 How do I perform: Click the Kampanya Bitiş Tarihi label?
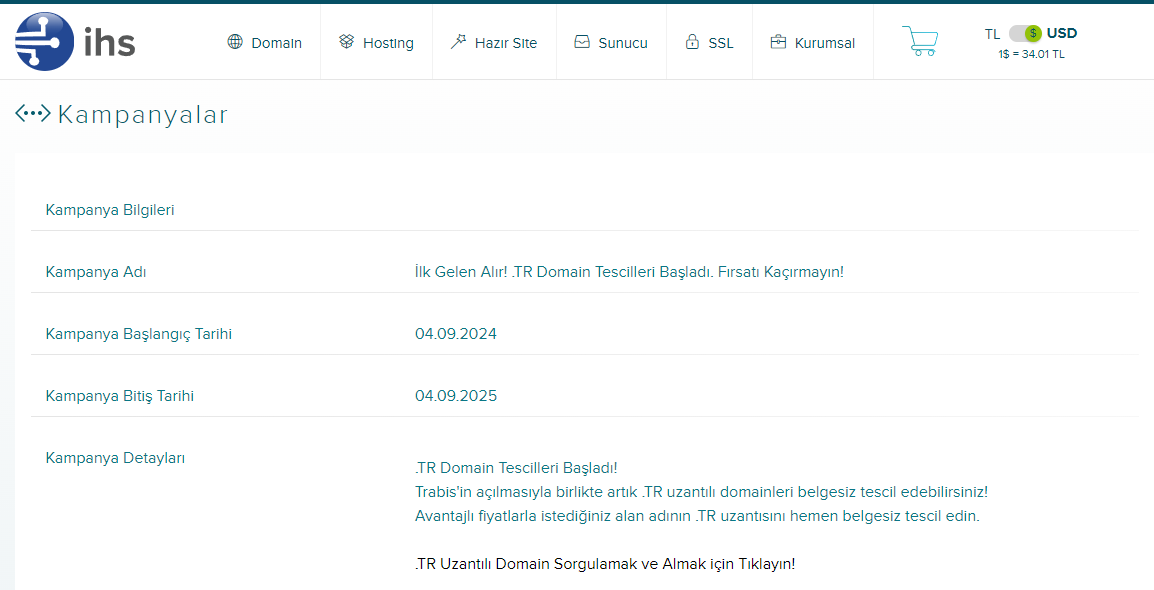(x=120, y=396)
